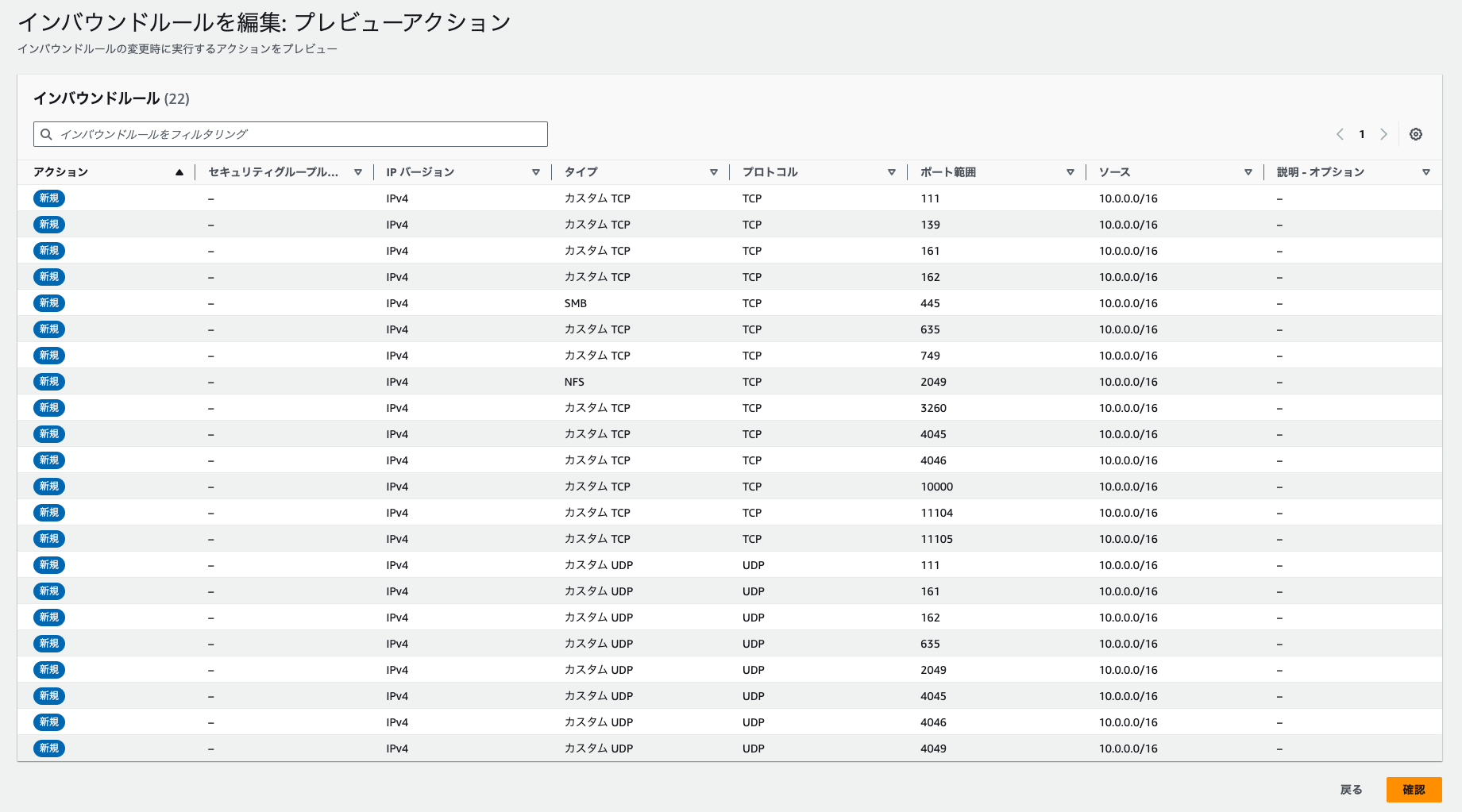Click search magnifier in filter box
This screenshot has width=1462, height=812.
47,134
